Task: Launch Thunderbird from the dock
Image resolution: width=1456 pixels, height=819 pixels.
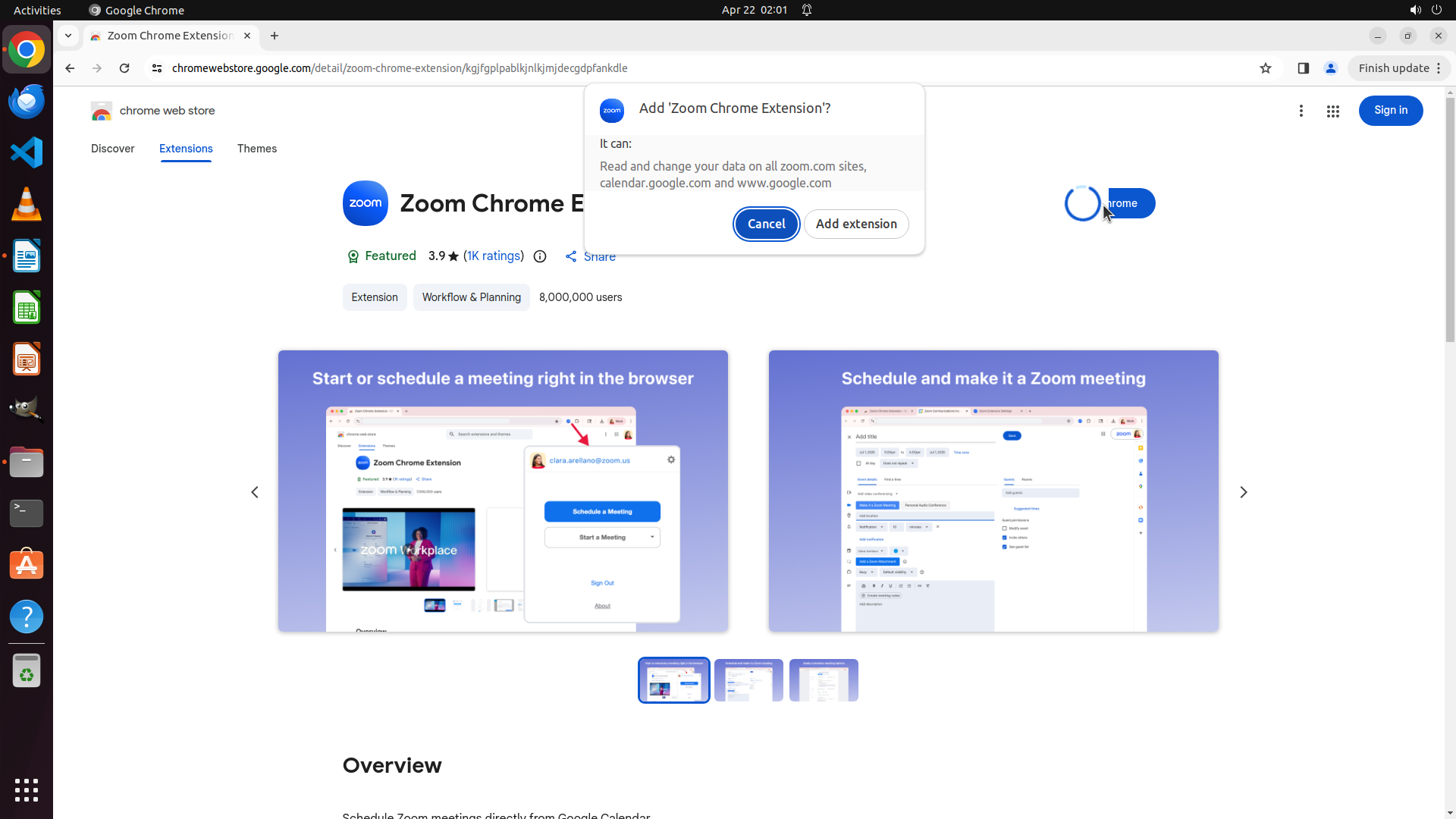Action: 27,101
